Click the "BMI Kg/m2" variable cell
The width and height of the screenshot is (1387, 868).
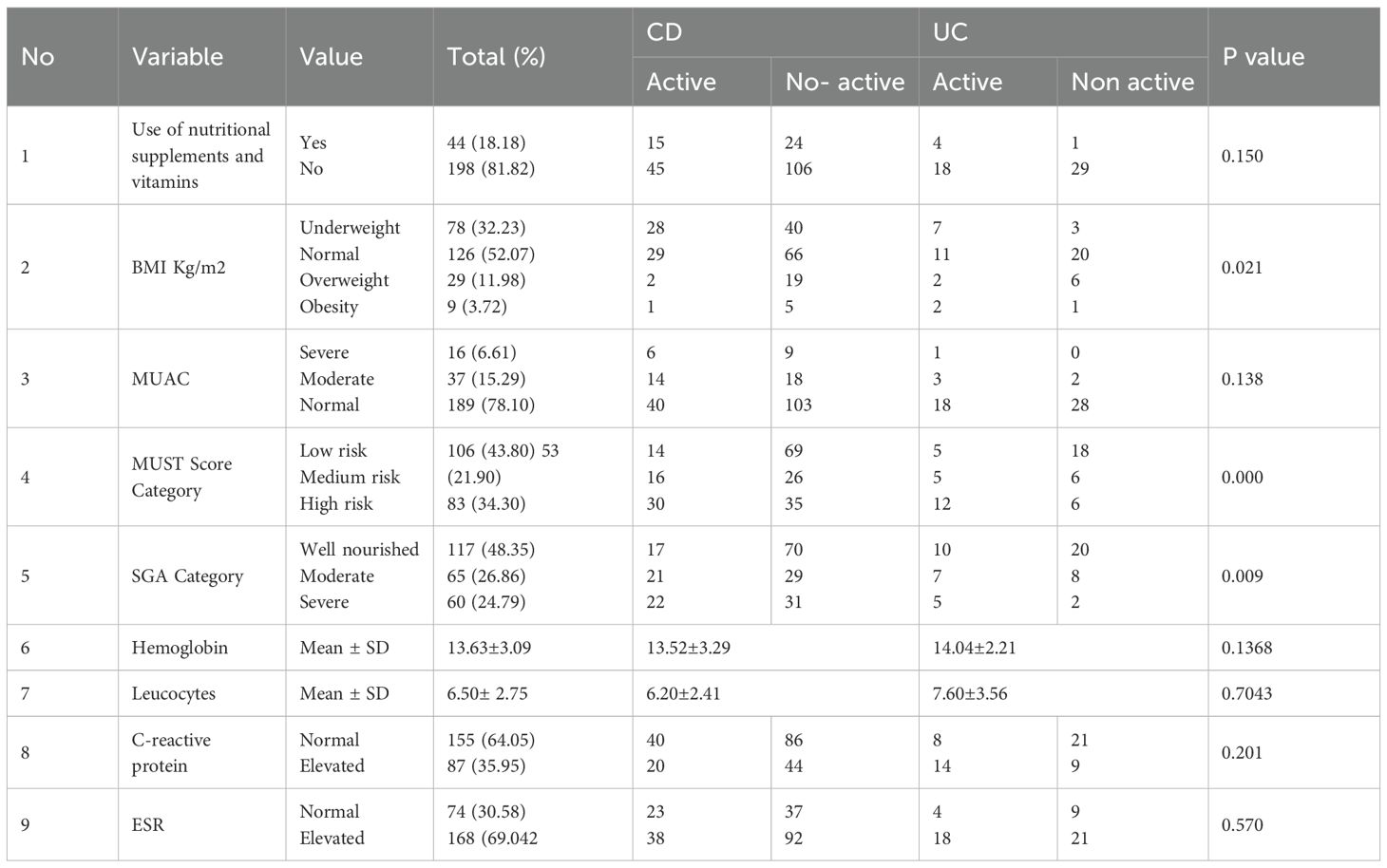point(179,268)
